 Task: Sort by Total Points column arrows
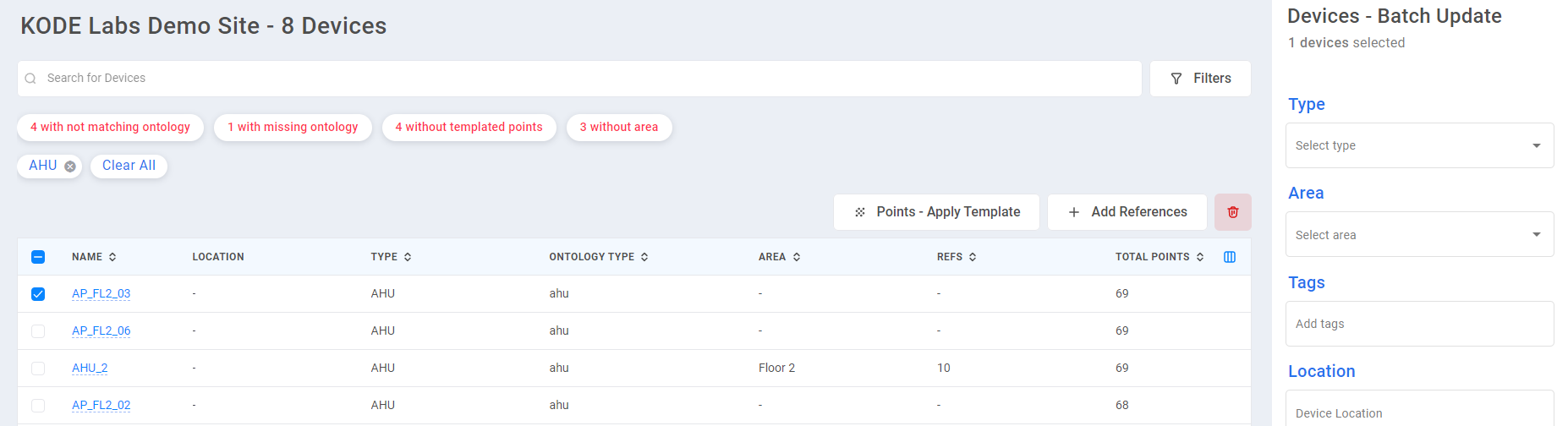(x=1200, y=257)
